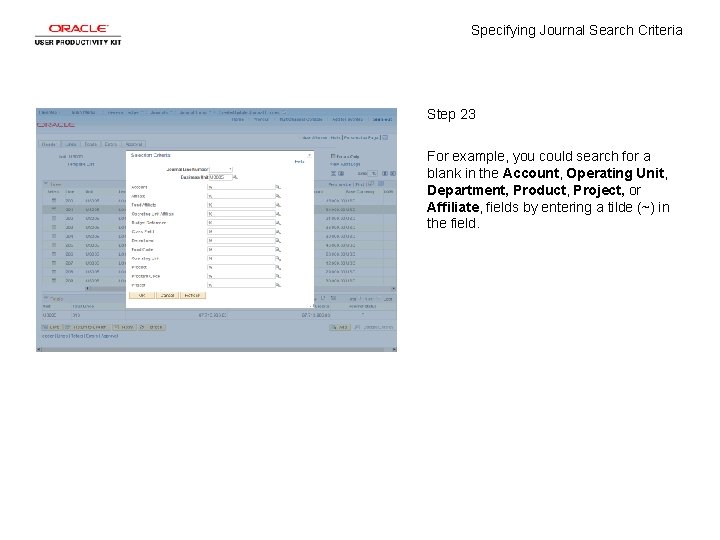Screen dimensions: 720x540
Task: Switch to the Lines tab
Action: pyautogui.click(x=71, y=144)
